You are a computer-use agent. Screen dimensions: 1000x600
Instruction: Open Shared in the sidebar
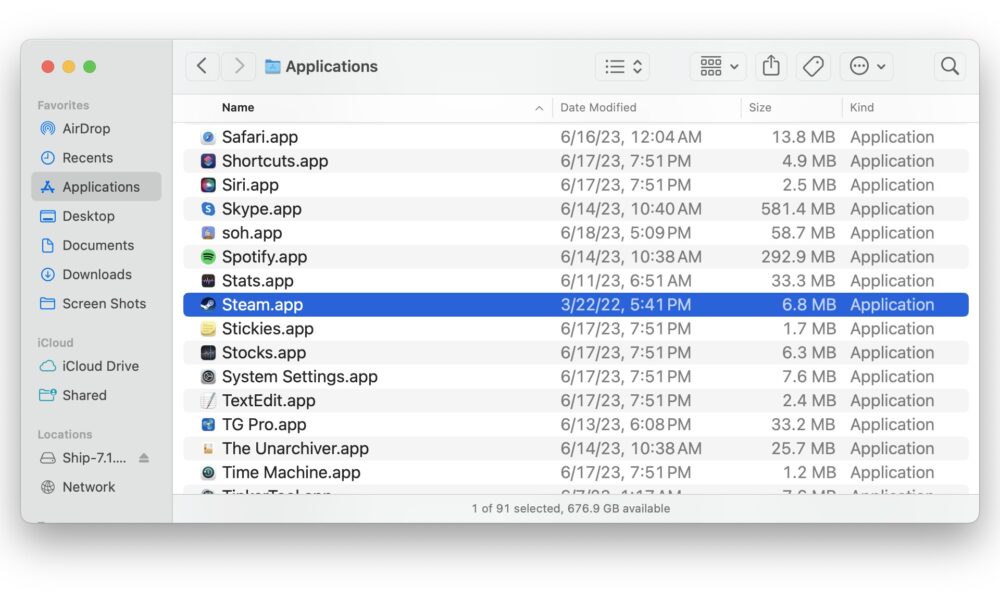[96, 395]
